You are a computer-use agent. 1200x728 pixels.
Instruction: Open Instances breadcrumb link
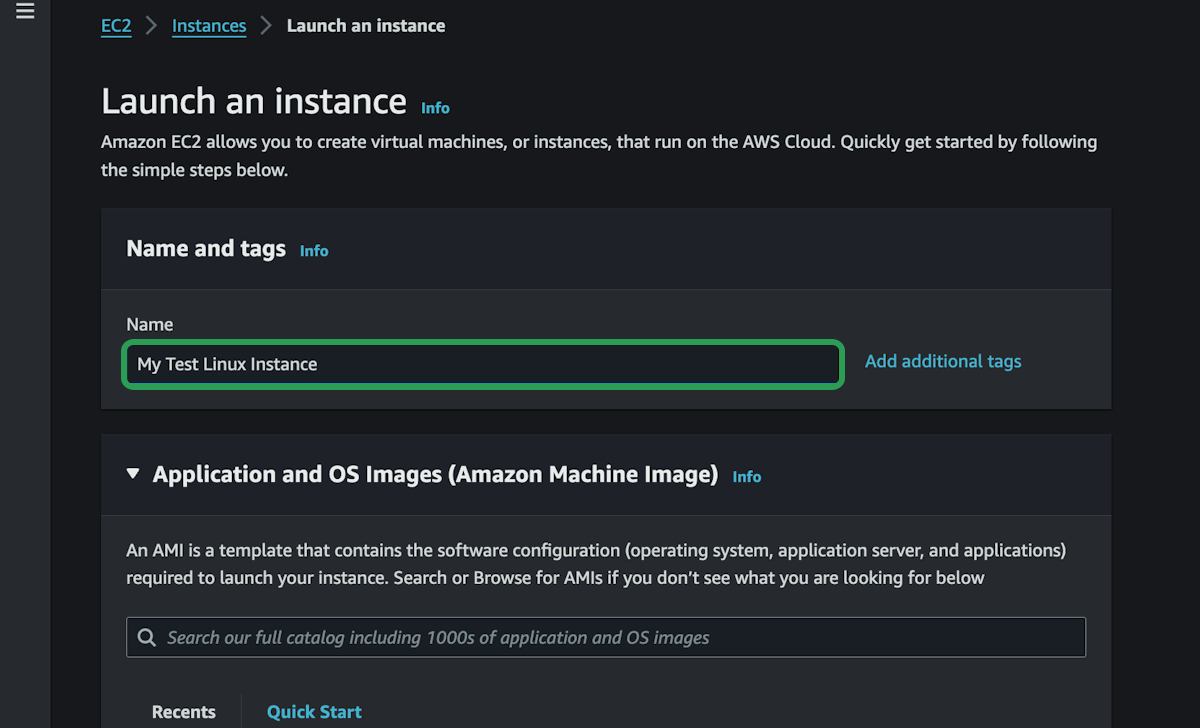(209, 26)
